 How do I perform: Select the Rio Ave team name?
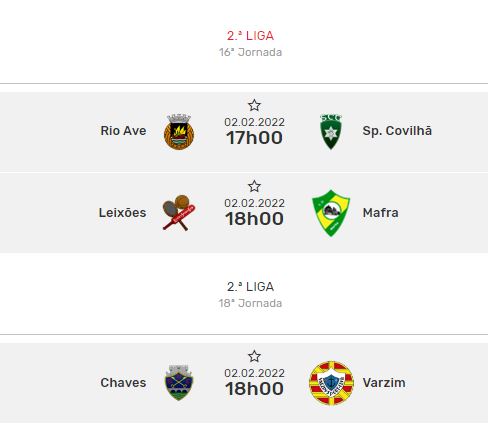click(123, 131)
